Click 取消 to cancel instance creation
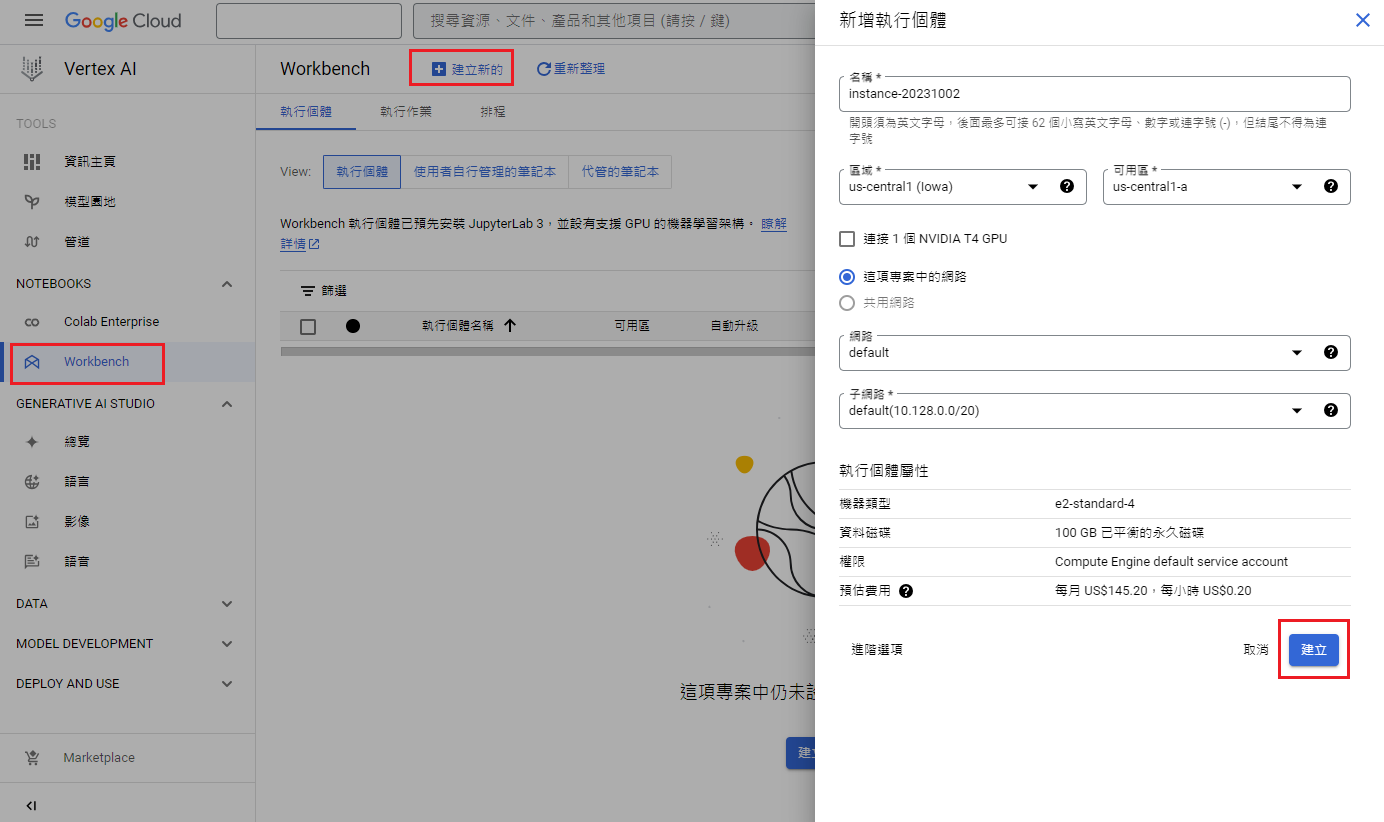Viewport: 1384px width, 822px height. [1256, 650]
